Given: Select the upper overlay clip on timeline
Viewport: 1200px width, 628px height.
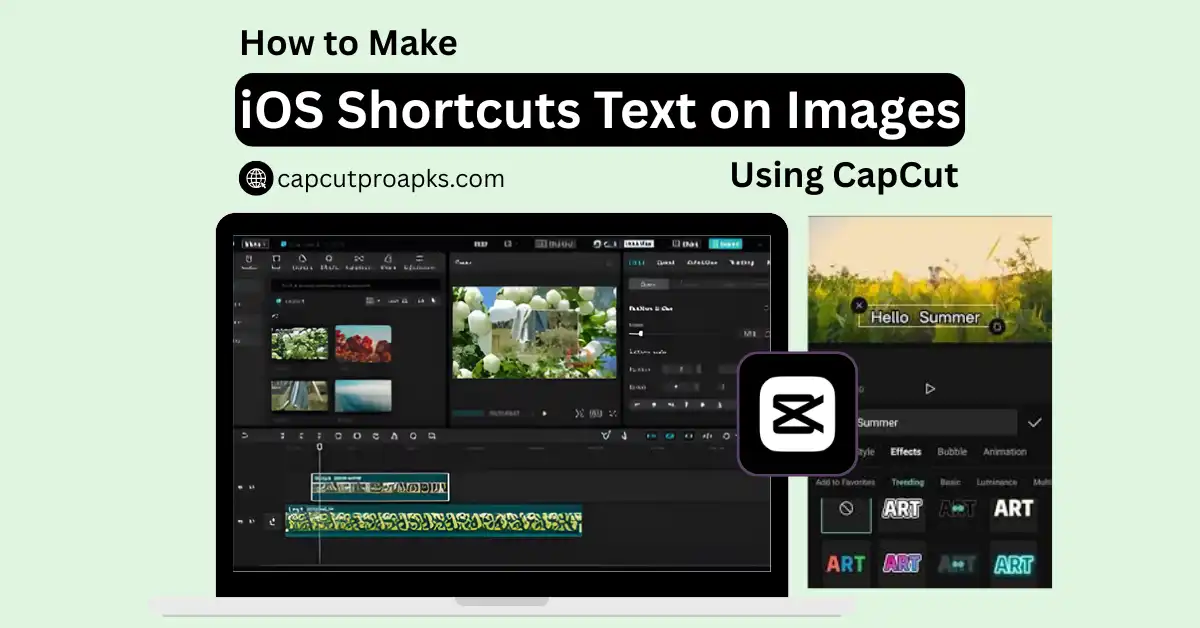Looking at the screenshot, I should tap(380, 487).
